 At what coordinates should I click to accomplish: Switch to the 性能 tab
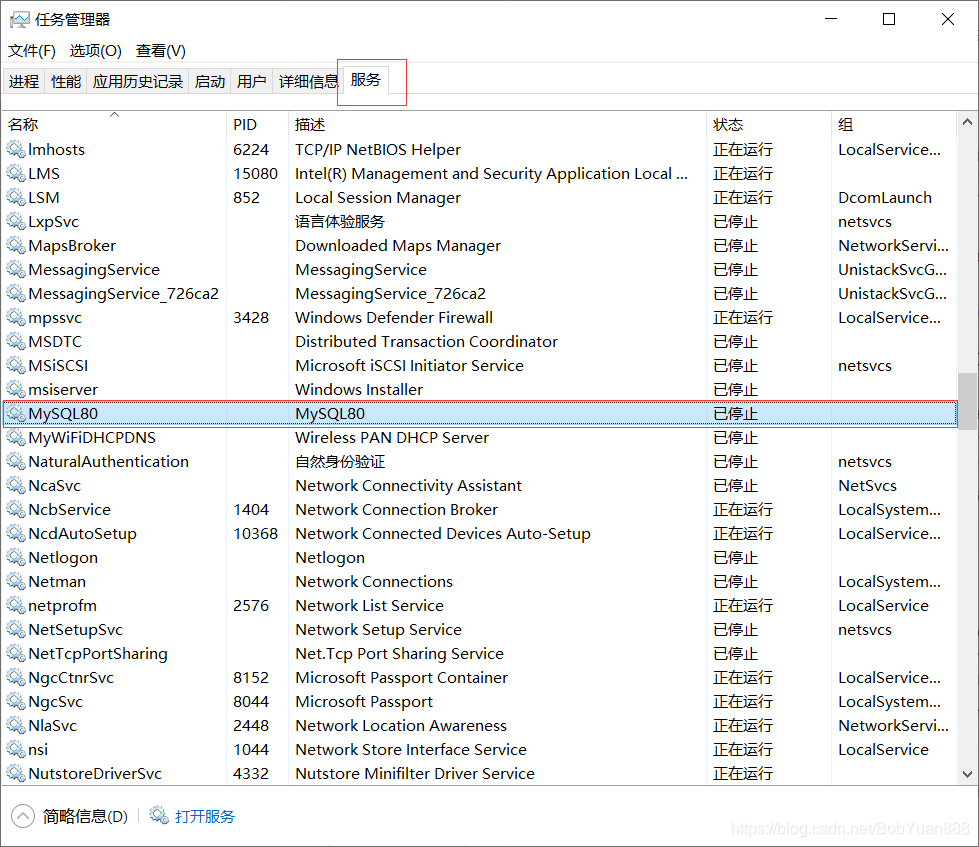66,81
